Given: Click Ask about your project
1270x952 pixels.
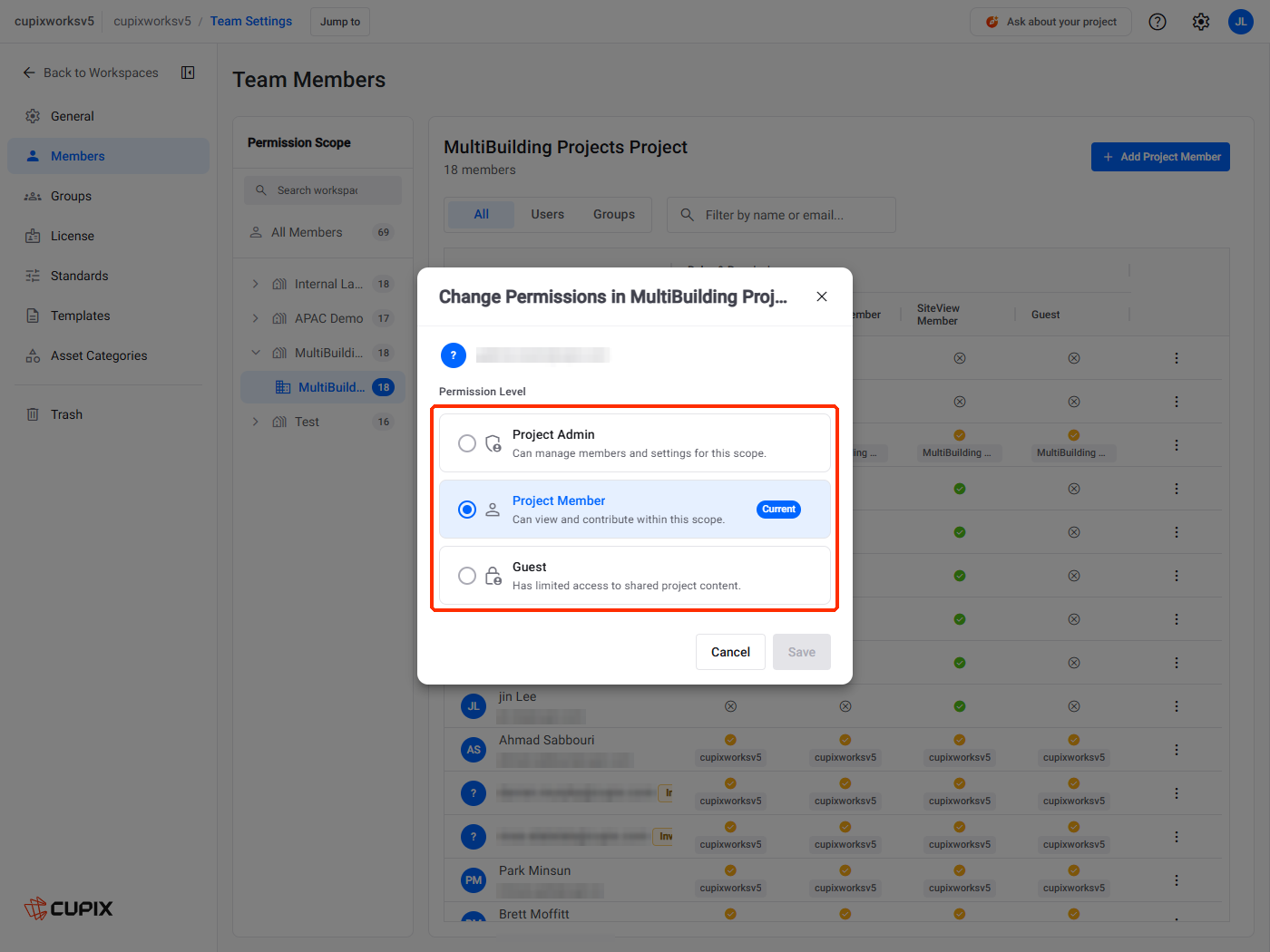Looking at the screenshot, I should tap(1050, 22).
